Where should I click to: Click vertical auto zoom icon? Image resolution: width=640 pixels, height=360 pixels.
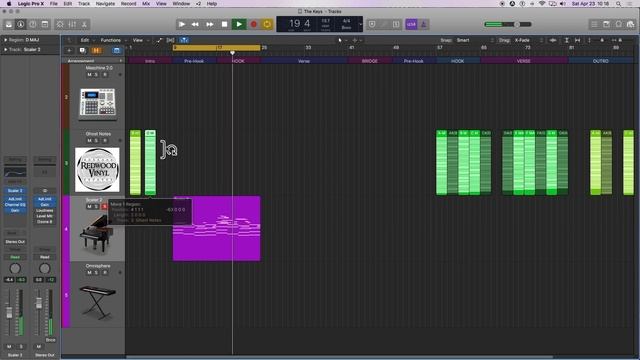[567, 40]
